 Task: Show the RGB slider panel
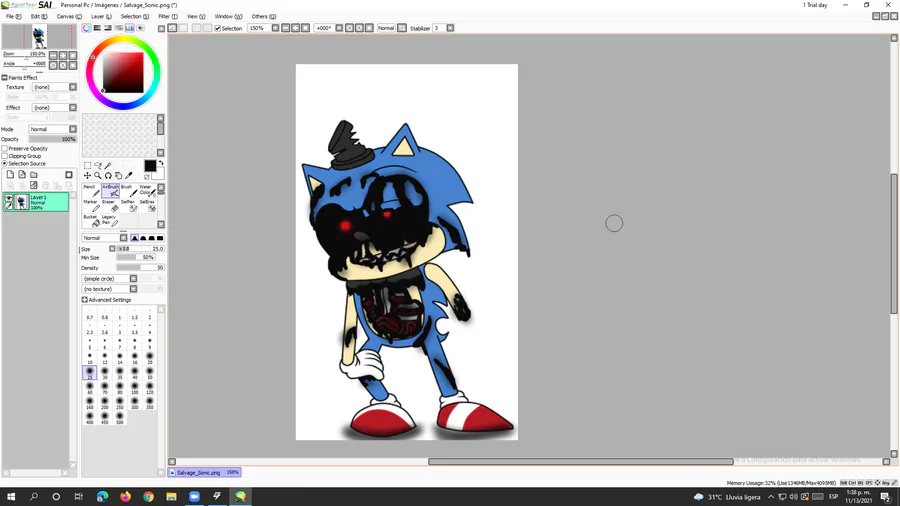click(97, 28)
